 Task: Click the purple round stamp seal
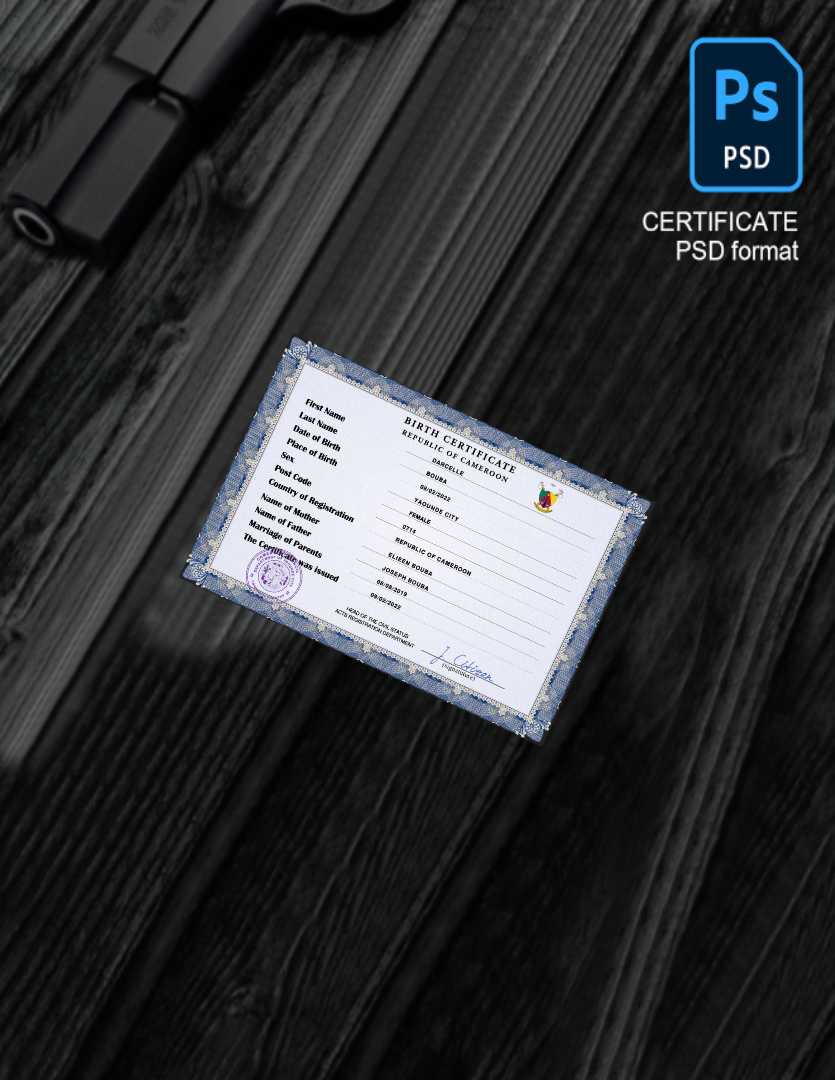click(x=274, y=572)
